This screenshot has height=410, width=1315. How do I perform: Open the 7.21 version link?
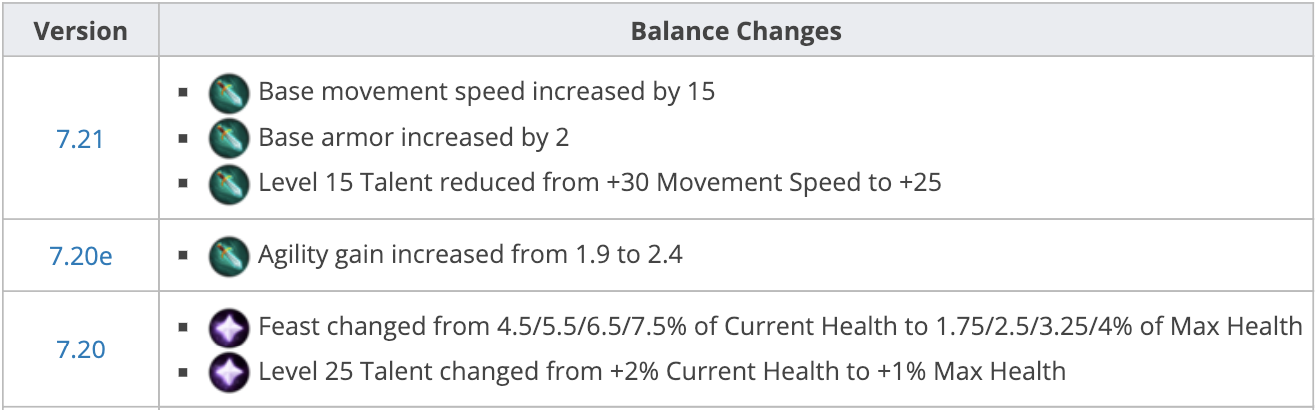coord(80,139)
